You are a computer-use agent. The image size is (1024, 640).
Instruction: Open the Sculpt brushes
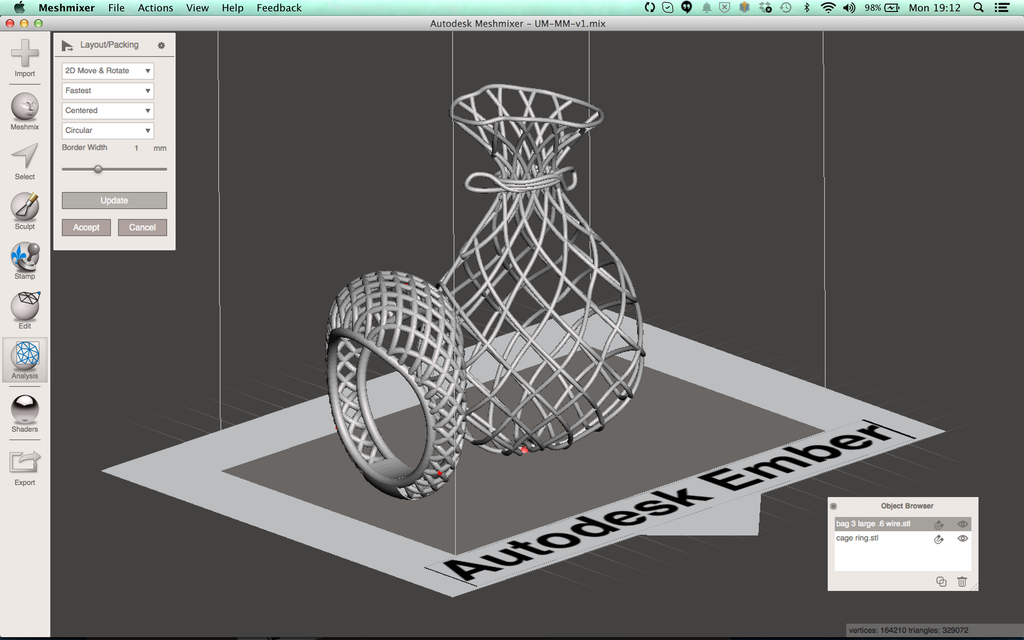25,211
